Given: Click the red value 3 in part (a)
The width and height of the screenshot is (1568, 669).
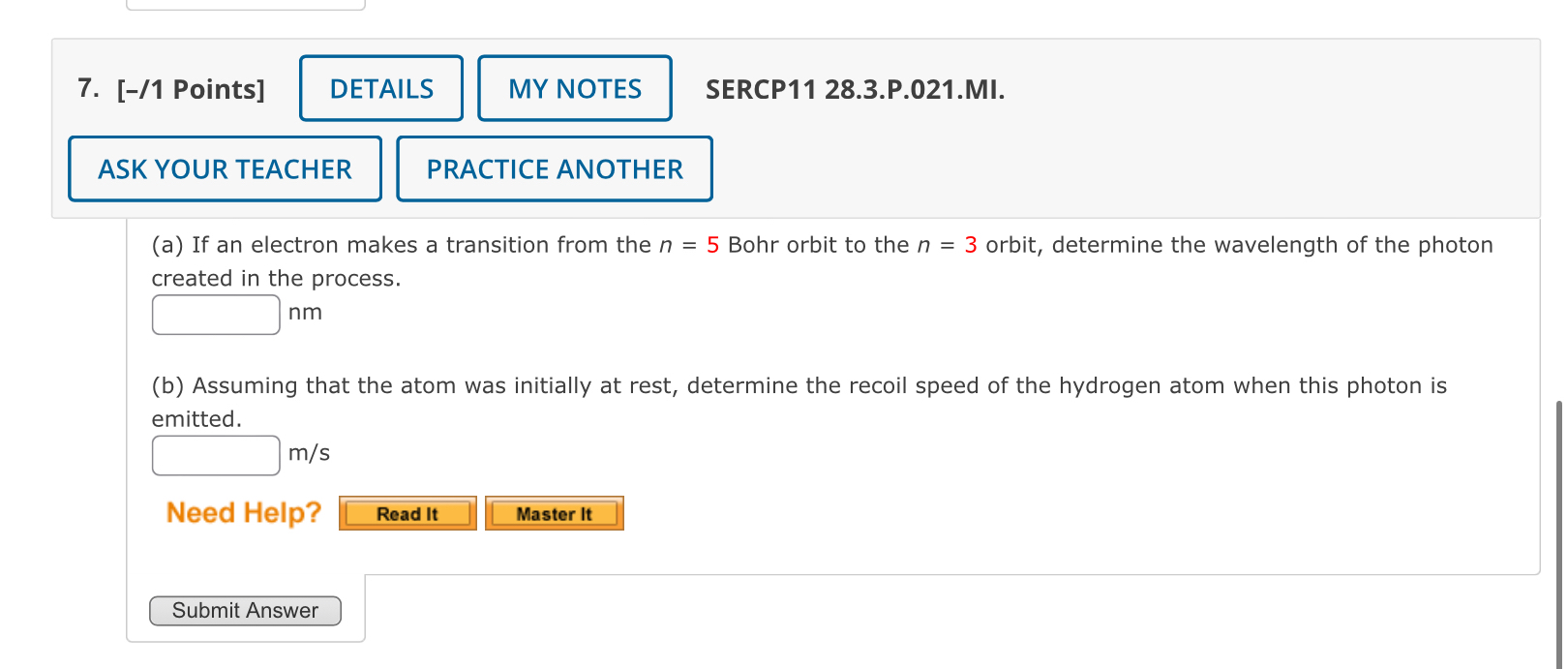Looking at the screenshot, I should point(970,245).
